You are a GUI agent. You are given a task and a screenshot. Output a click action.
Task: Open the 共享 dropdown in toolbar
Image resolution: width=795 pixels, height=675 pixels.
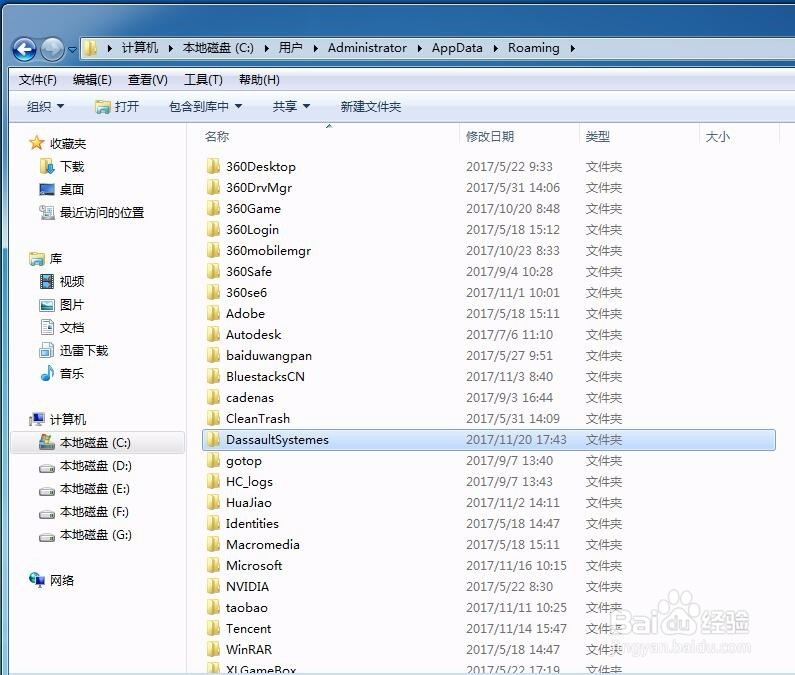point(291,106)
